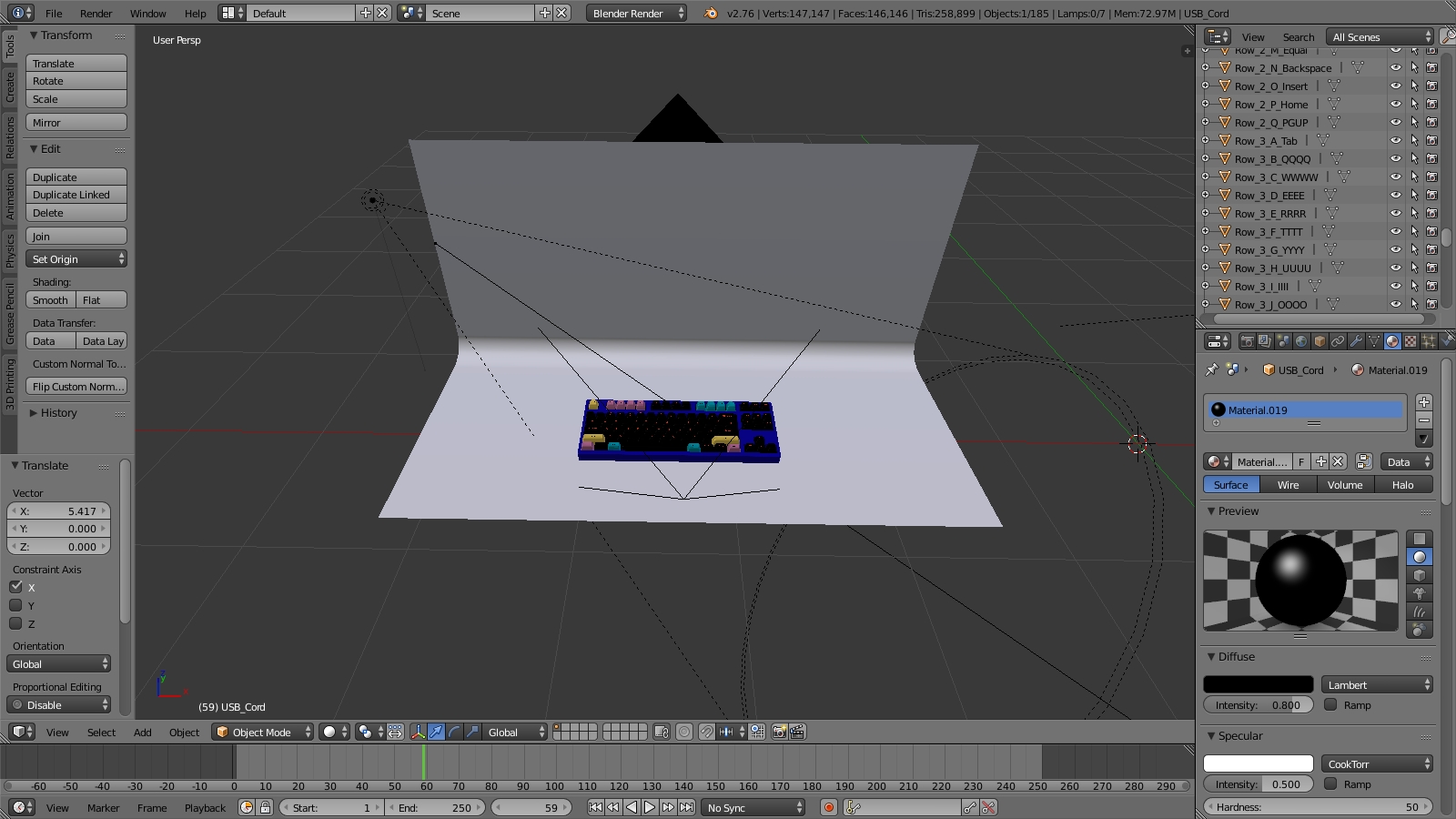Open the Orientation Global dropdown in Translate panel

point(59,664)
